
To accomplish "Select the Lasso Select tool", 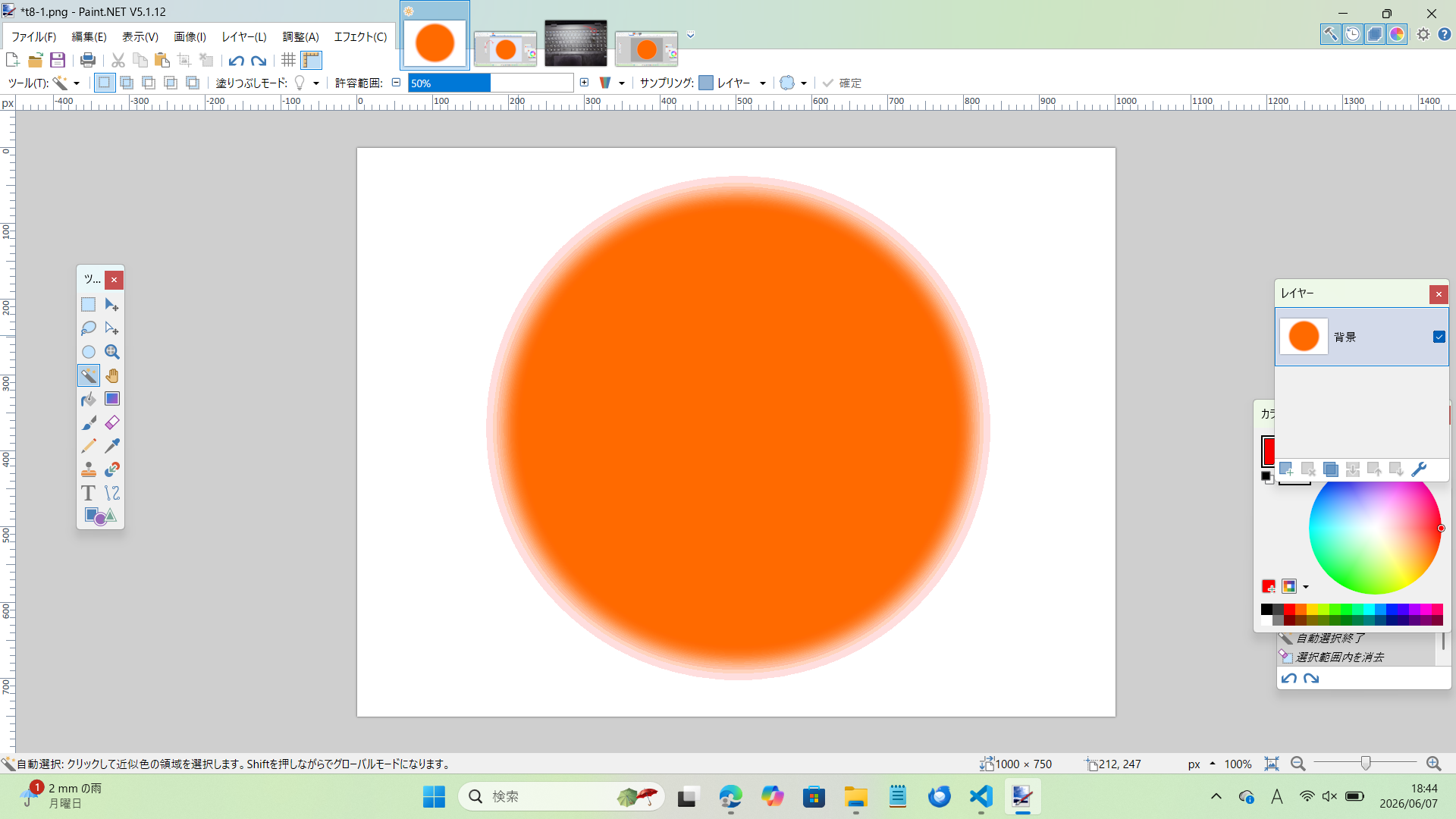I will [x=89, y=328].
